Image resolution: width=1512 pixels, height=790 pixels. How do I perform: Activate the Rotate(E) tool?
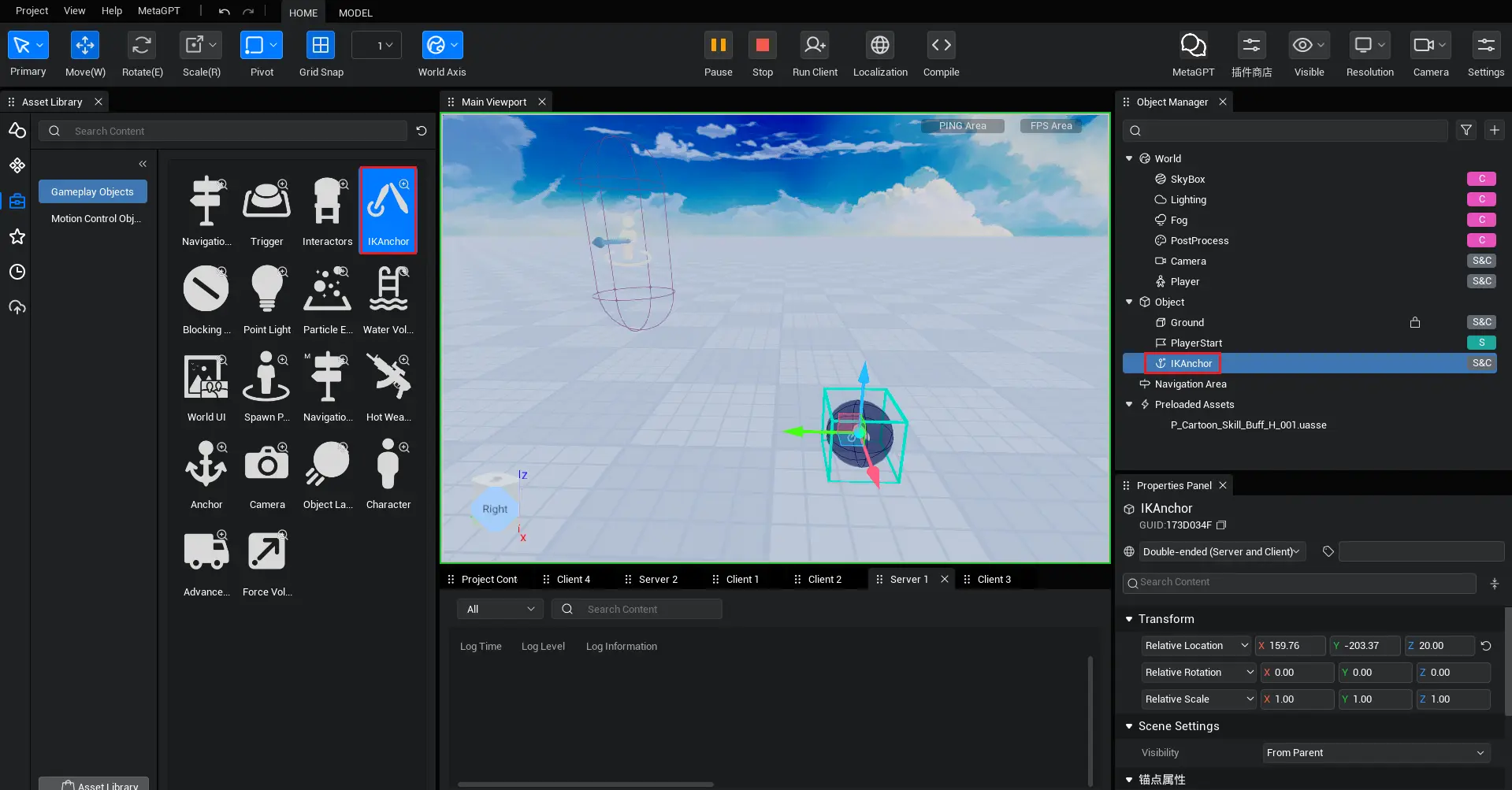click(142, 45)
